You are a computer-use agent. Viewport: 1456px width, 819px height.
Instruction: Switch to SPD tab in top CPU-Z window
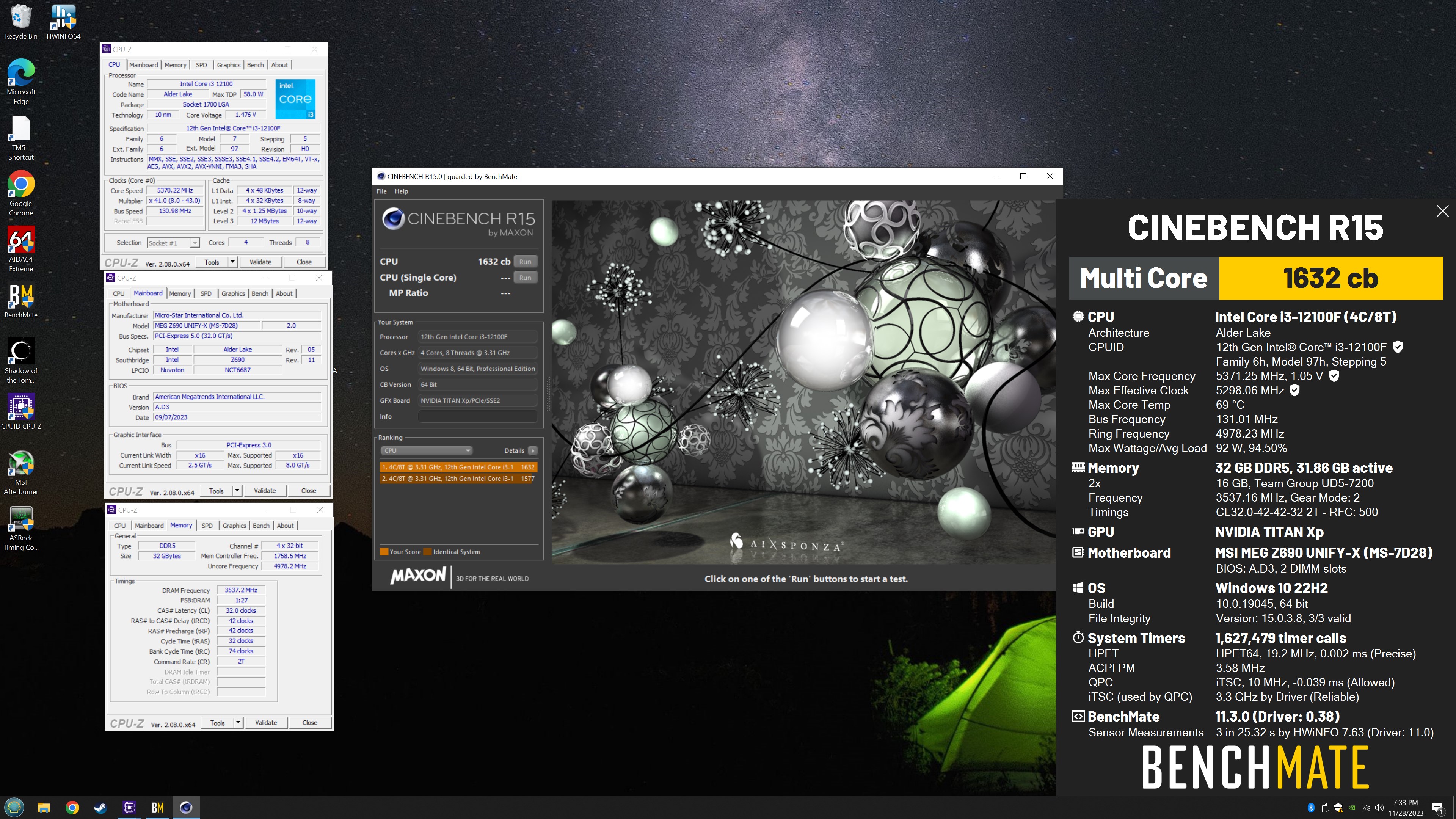pyautogui.click(x=201, y=65)
